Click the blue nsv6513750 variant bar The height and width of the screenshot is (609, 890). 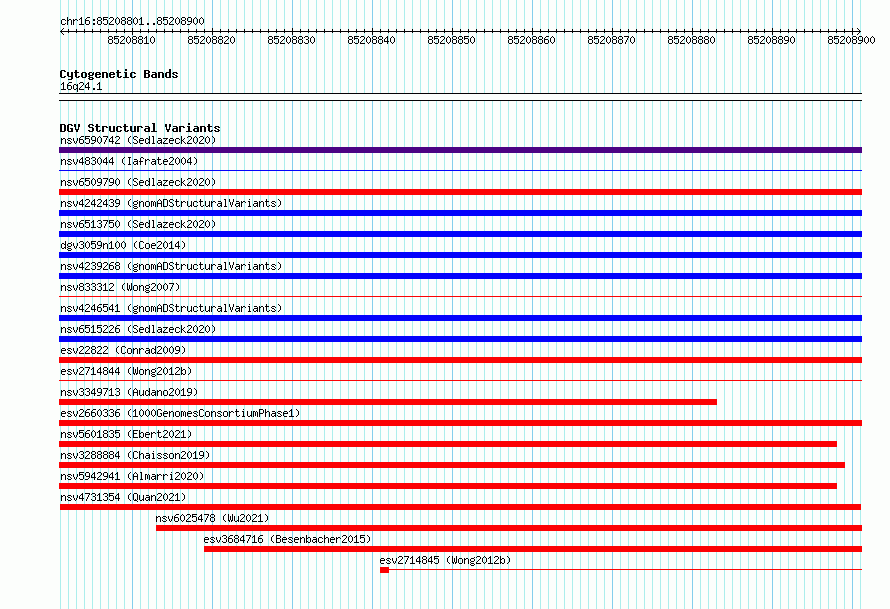pos(460,234)
